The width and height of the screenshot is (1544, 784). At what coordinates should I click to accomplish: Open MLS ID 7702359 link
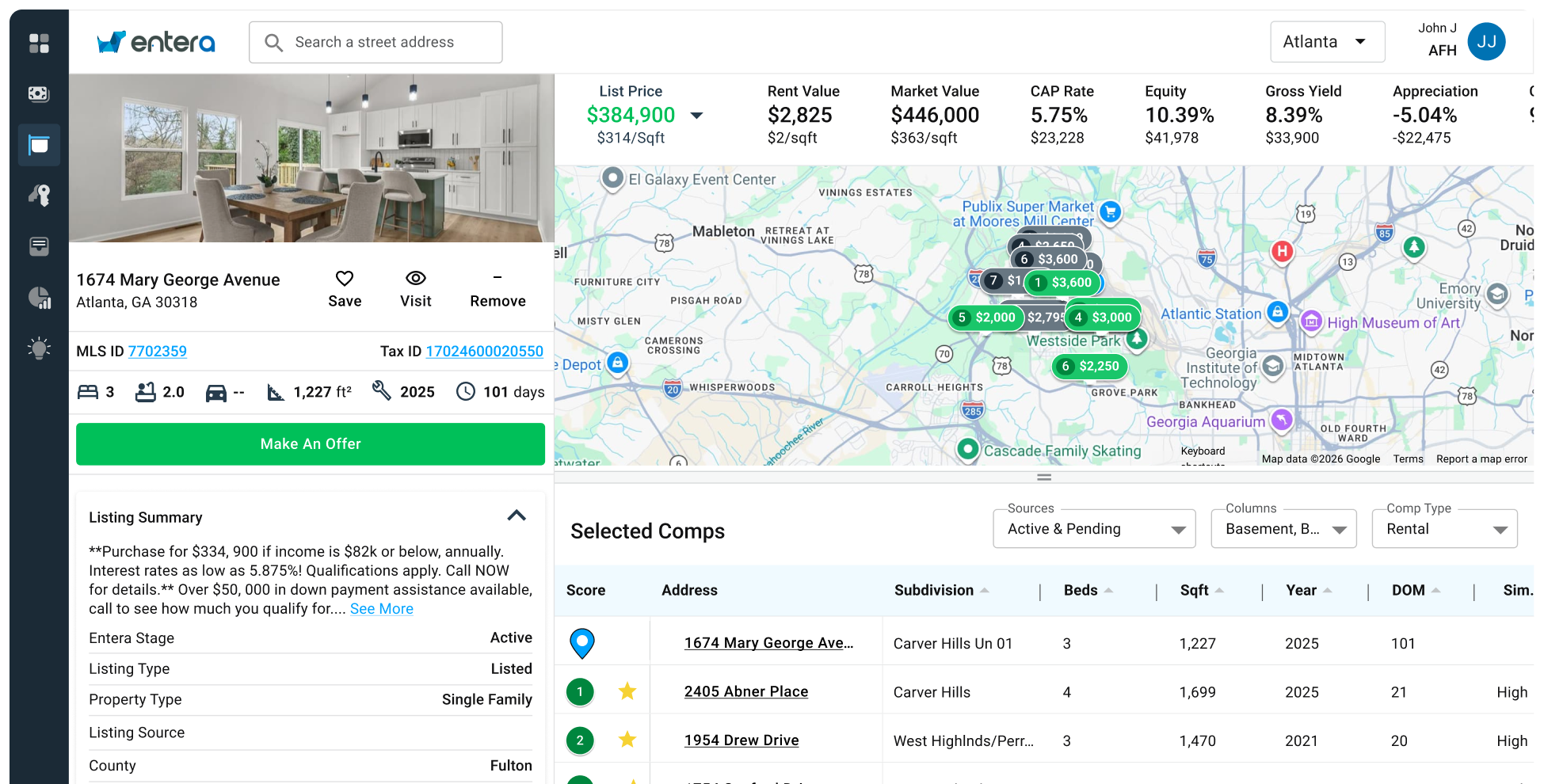(x=158, y=351)
